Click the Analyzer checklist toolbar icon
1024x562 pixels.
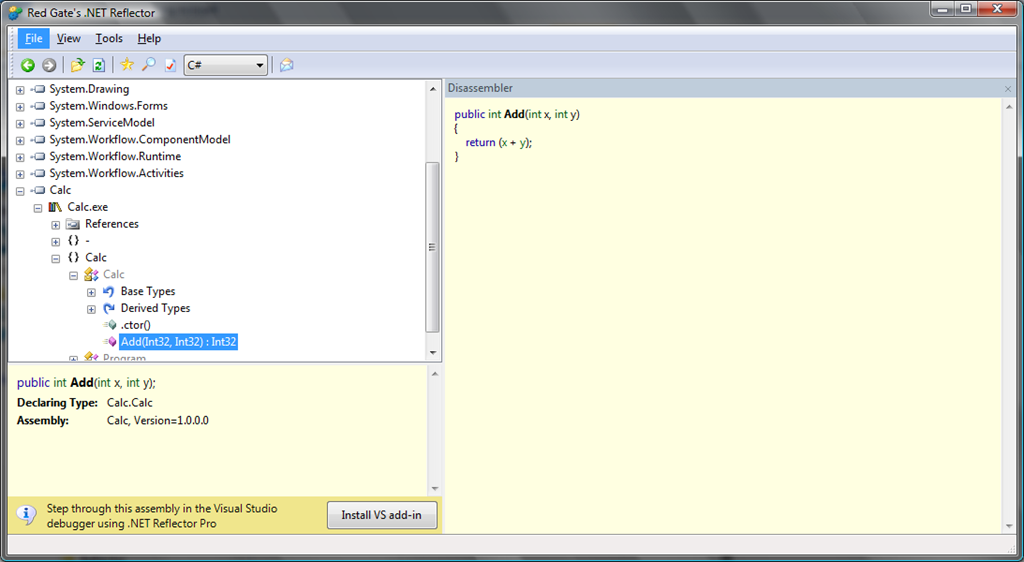pos(170,65)
